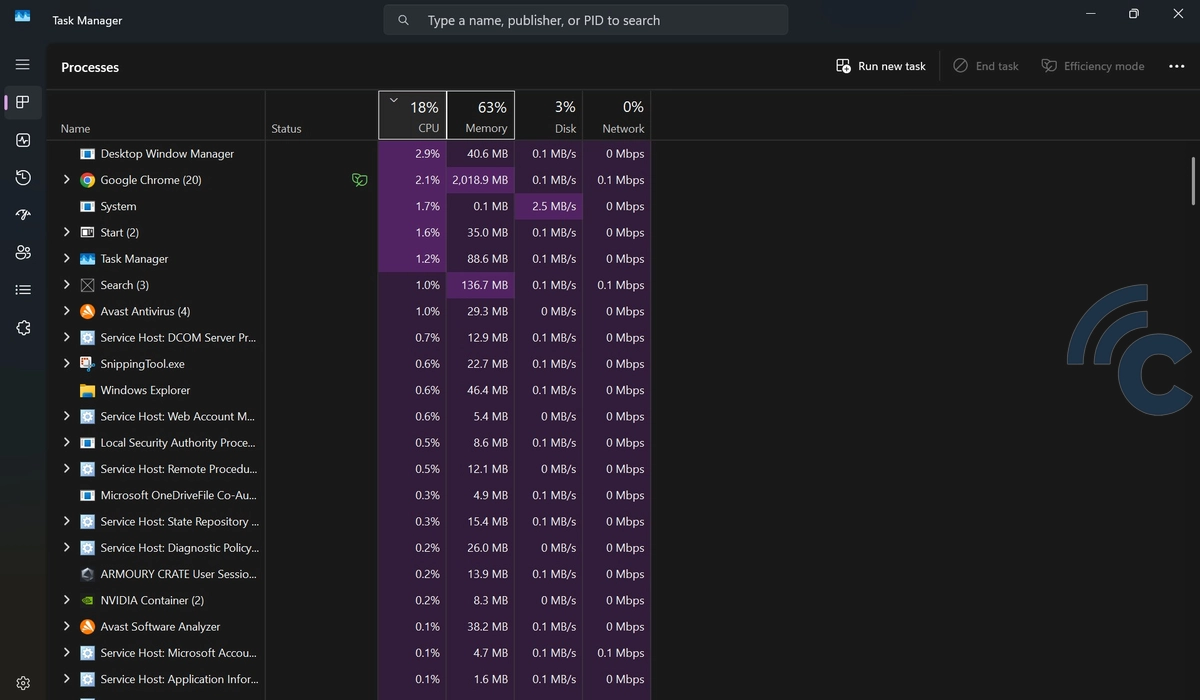Sort processes by the Network column

(x=617, y=116)
